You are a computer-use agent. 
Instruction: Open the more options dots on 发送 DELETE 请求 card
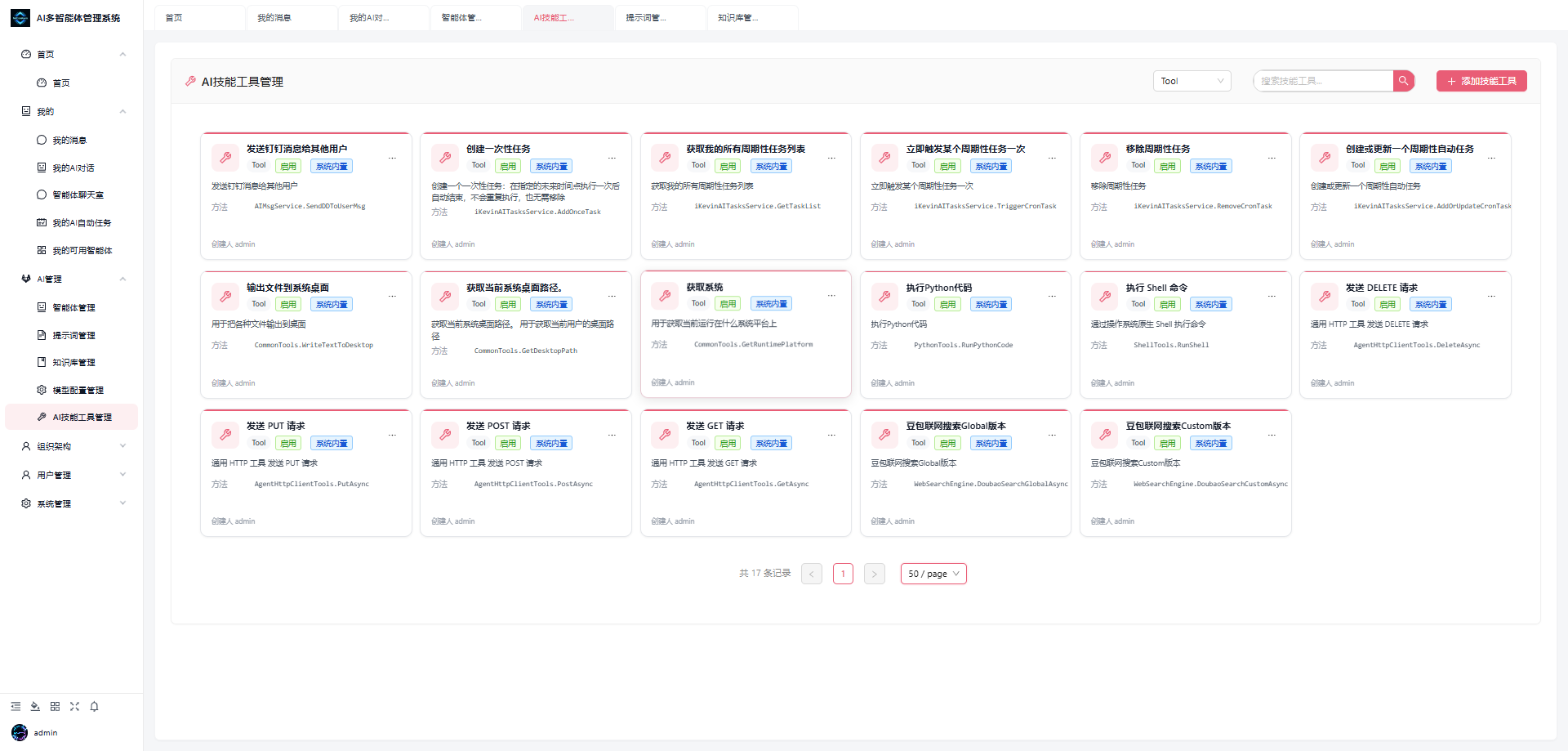[1491, 297]
